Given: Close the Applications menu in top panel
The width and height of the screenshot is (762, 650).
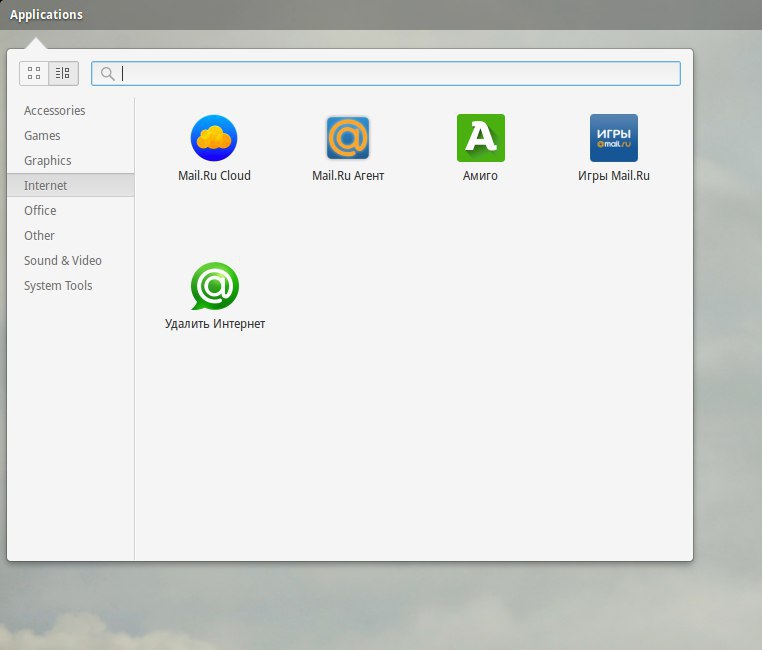Looking at the screenshot, I should 46,15.
